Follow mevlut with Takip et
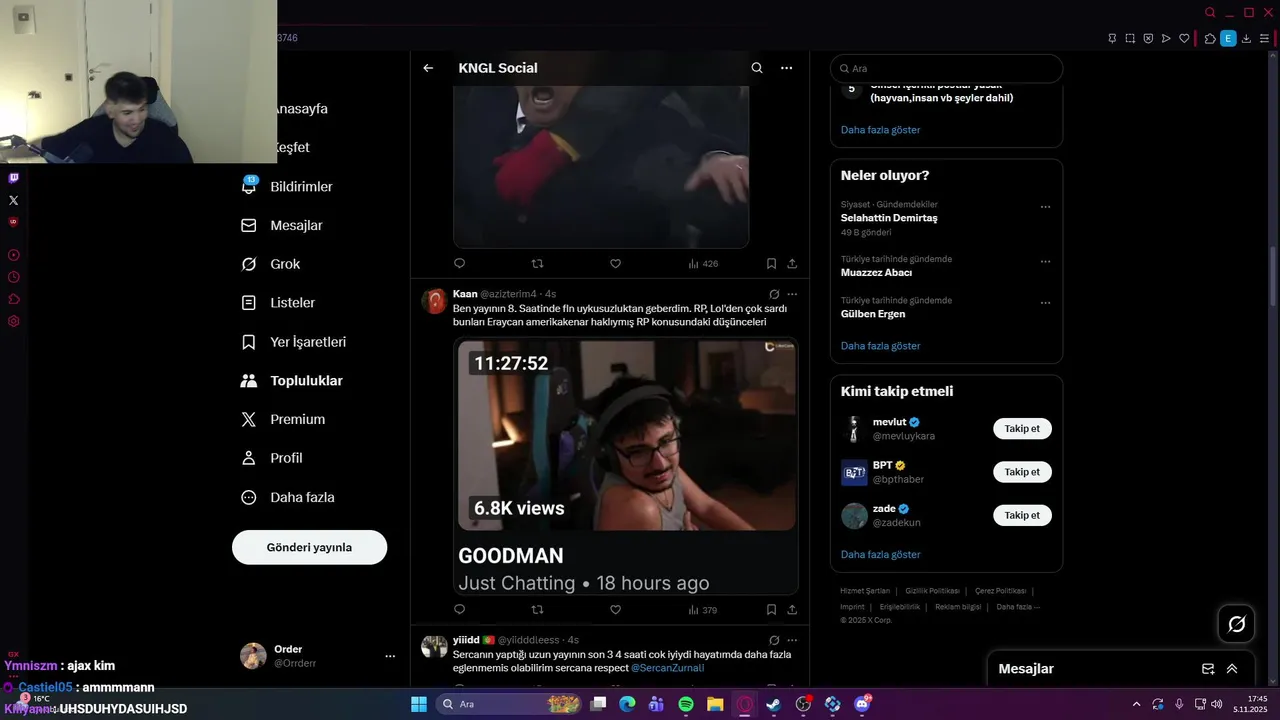 pyautogui.click(x=1022, y=429)
